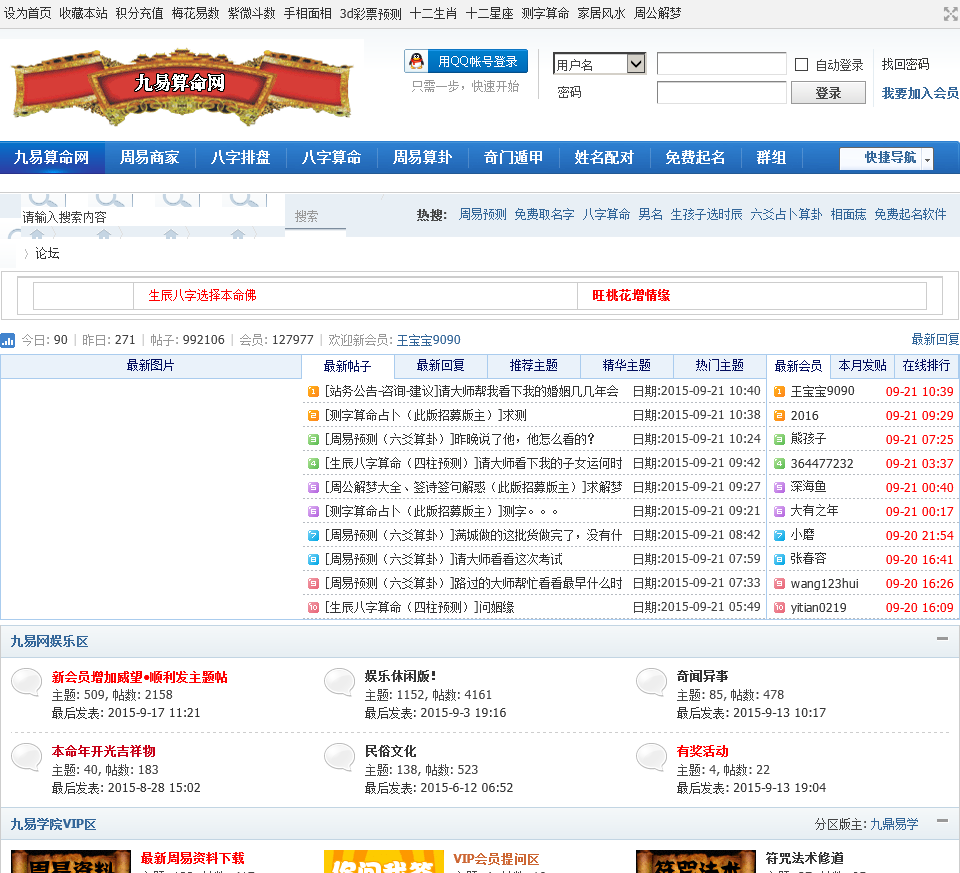Viewport: 960px width, 873px height.
Task: Open the 娱乐休闲版! forum
Action: [x=400, y=676]
